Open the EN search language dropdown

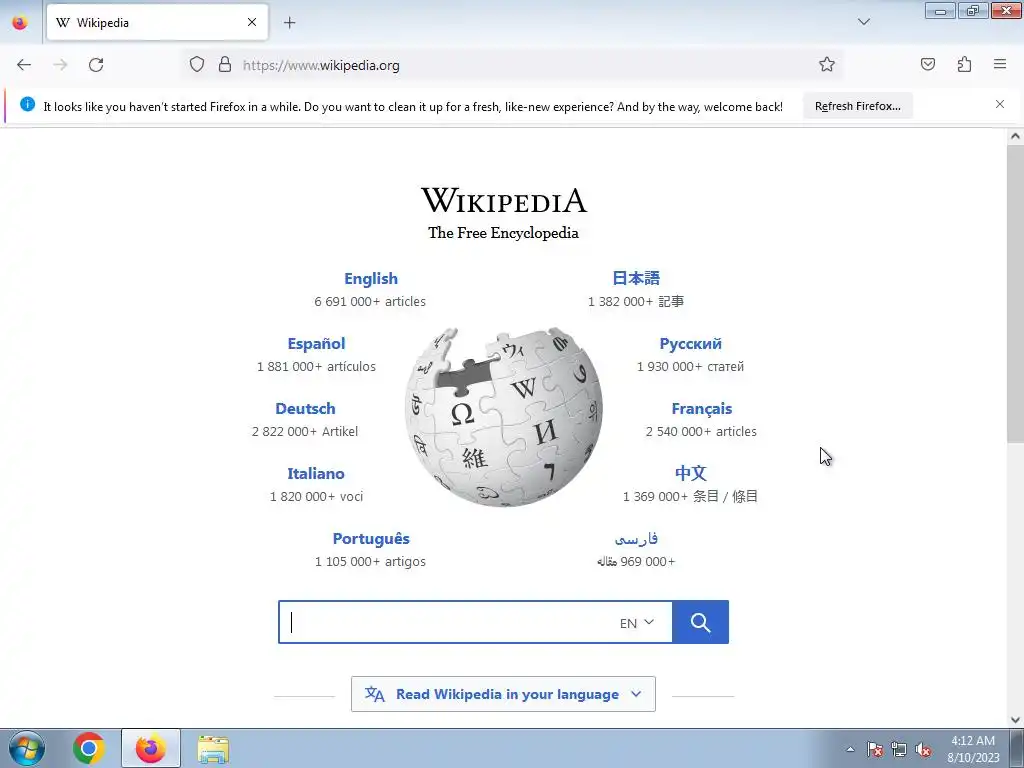coord(637,623)
